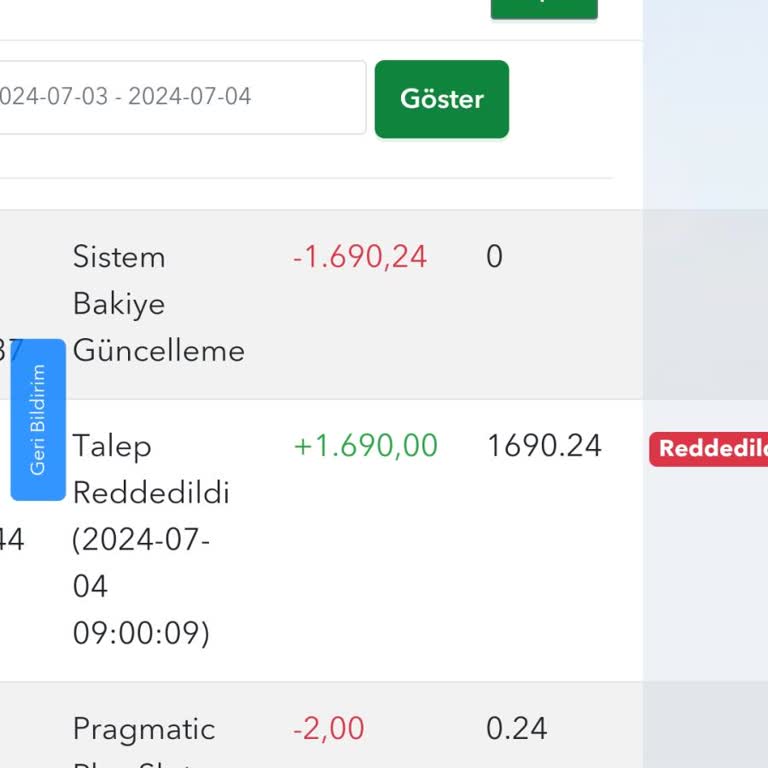Click the green +1.690,00 amount

(x=365, y=445)
